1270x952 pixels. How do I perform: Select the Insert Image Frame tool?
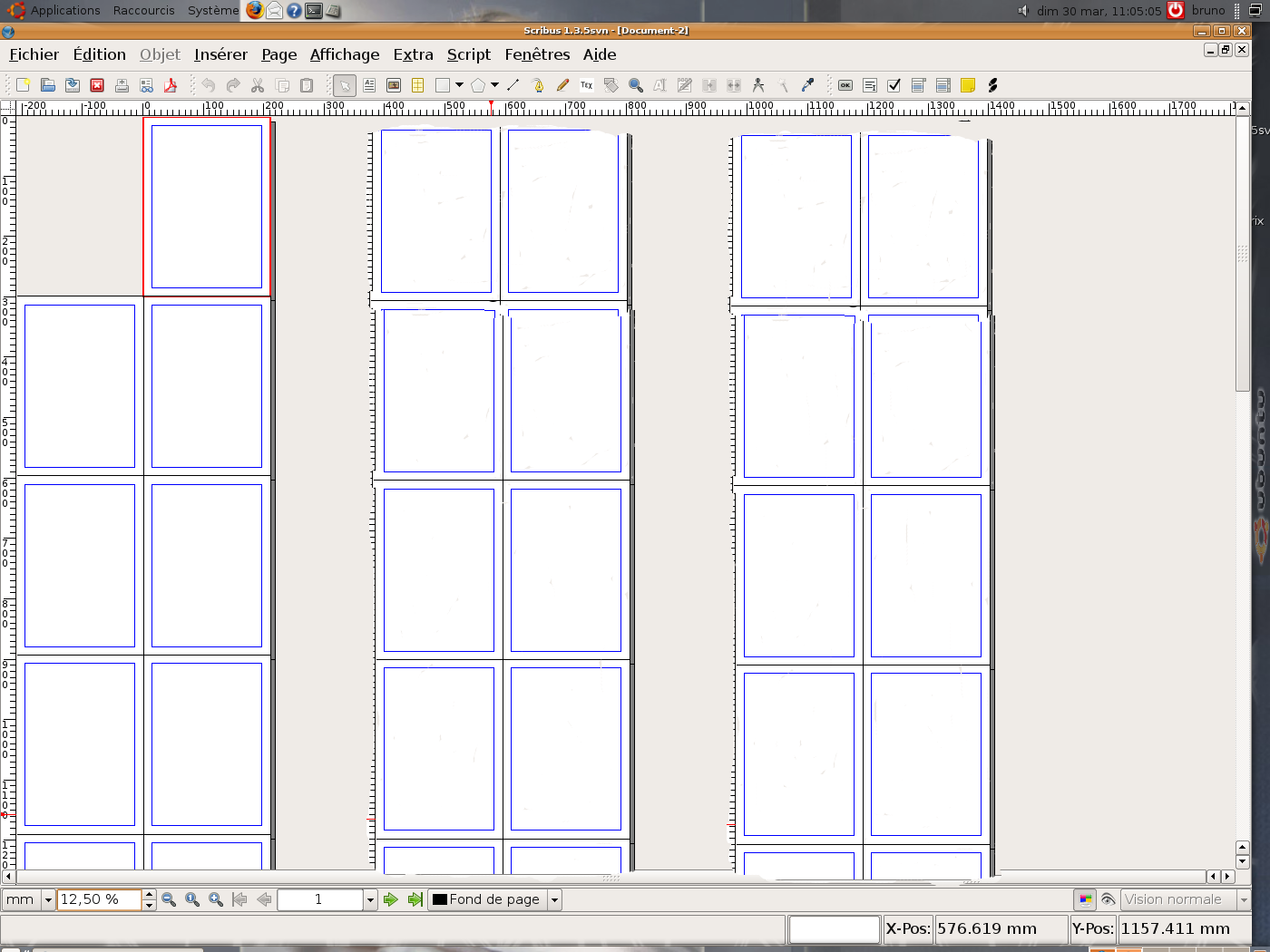click(394, 85)
